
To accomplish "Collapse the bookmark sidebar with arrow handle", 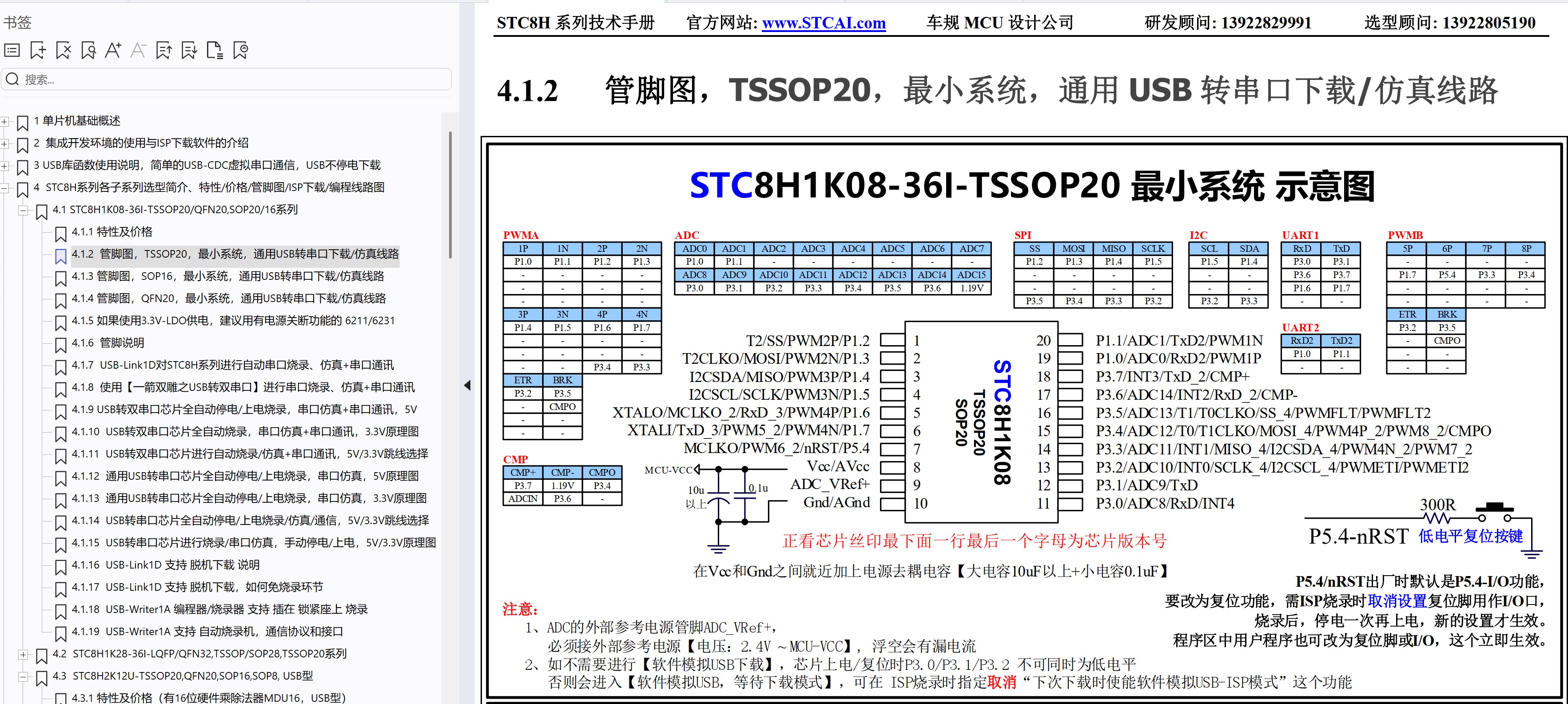I will (x=467, y=385).
